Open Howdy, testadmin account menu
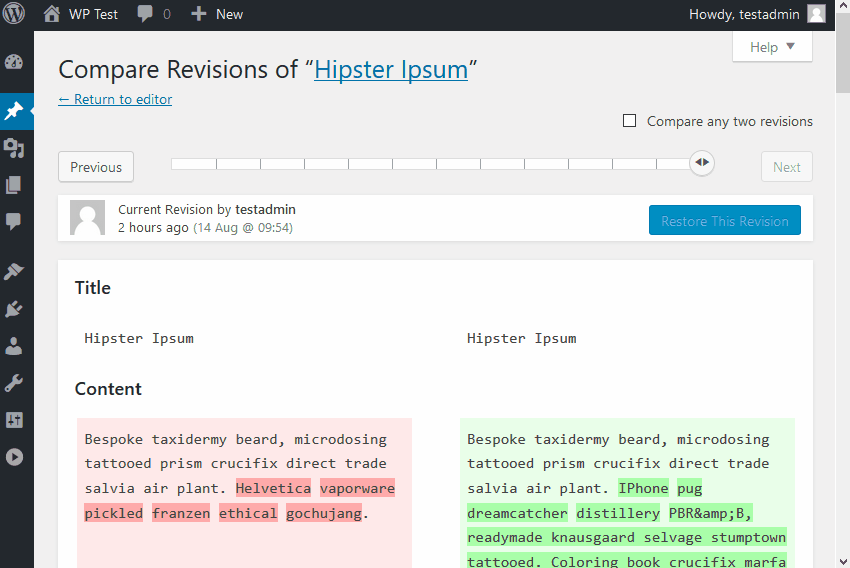This screenshot has height=568, width=850. click(x=756, y=14)
